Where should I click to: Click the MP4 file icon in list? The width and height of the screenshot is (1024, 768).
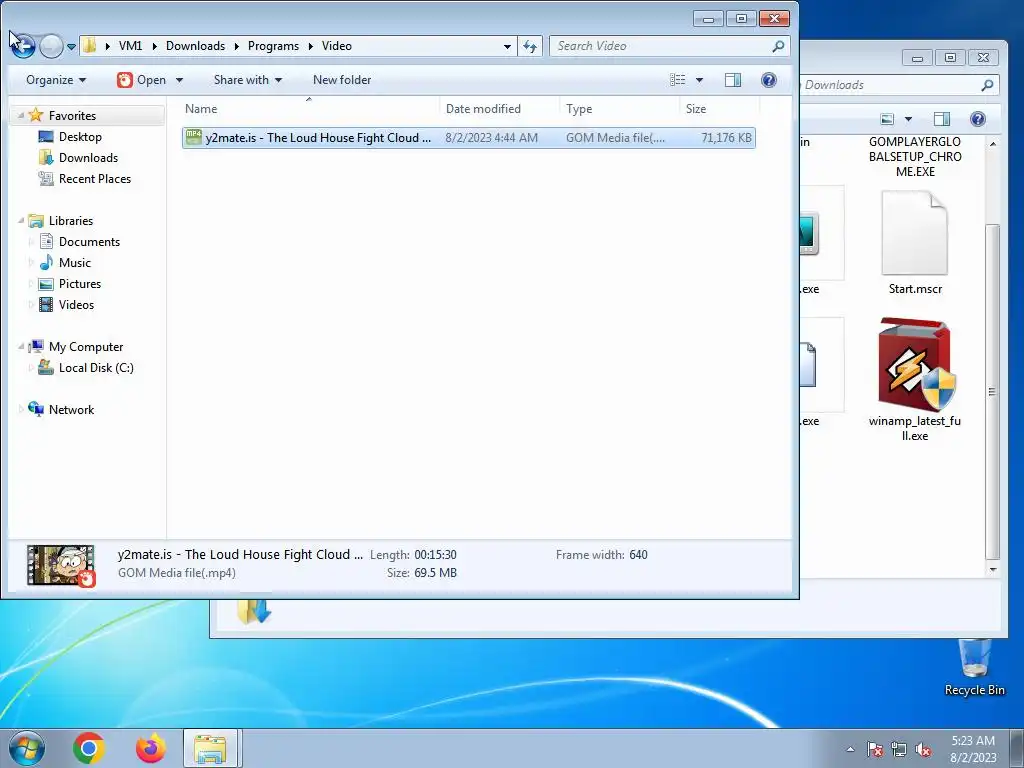coord(194,137)
